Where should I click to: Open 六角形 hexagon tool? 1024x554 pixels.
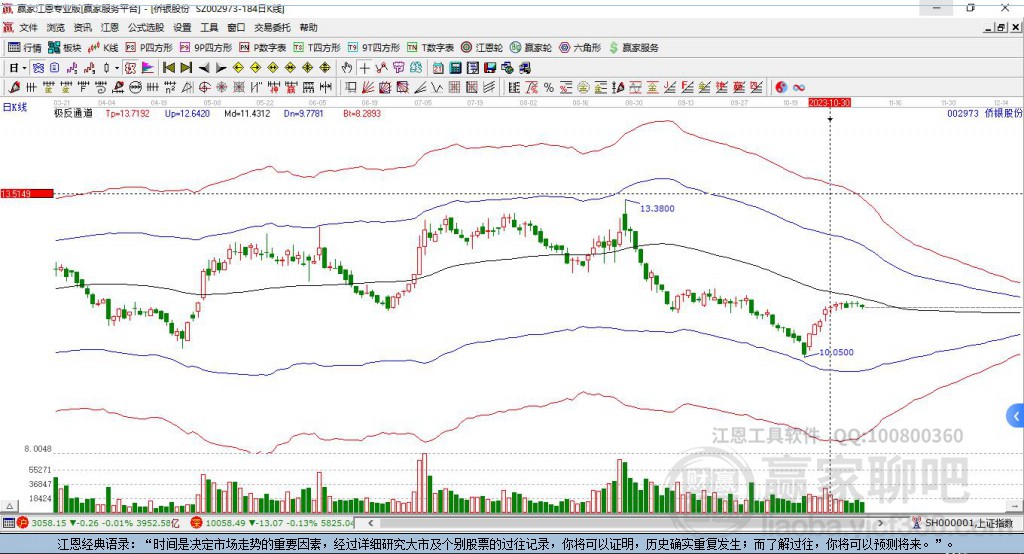tap(580, 48)
